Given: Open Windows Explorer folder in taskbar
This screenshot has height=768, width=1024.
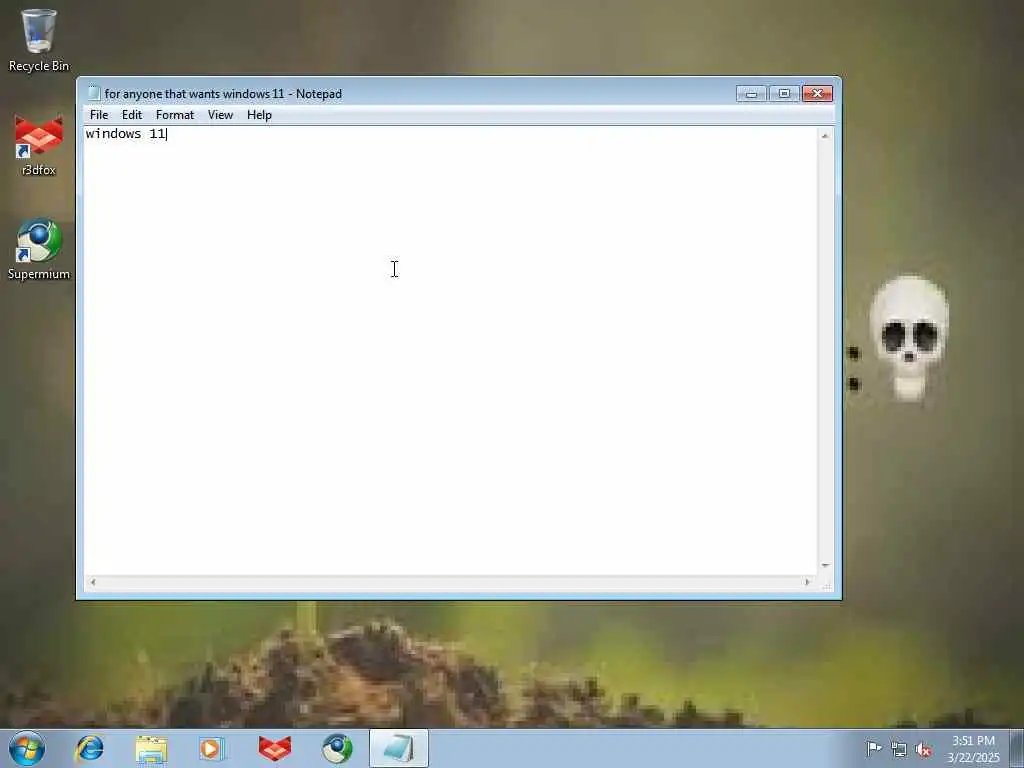Looking at the screenshot, I should (x=152, y=748).
